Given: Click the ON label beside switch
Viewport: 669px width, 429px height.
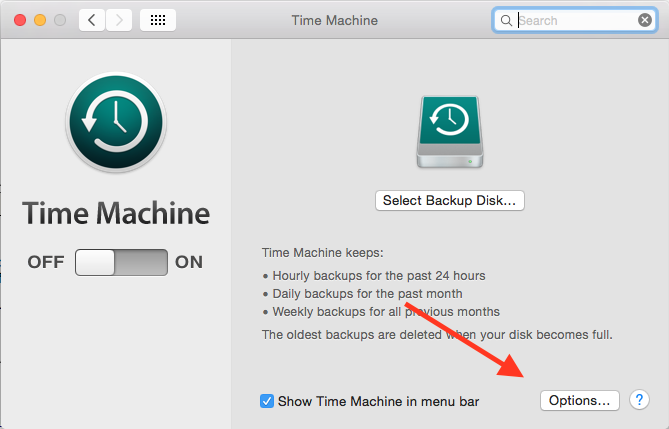Looking at the screenshot, I should [189, 262].
